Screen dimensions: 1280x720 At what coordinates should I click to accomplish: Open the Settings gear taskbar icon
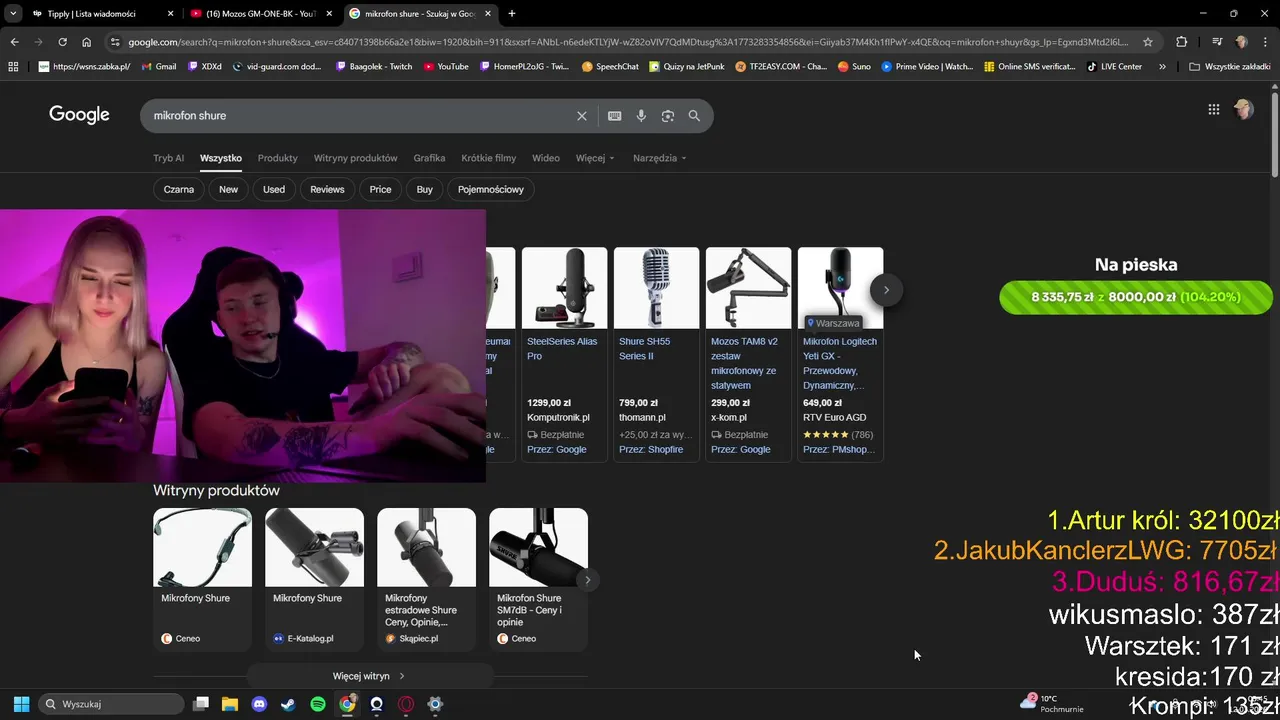(x=435, y=704)
